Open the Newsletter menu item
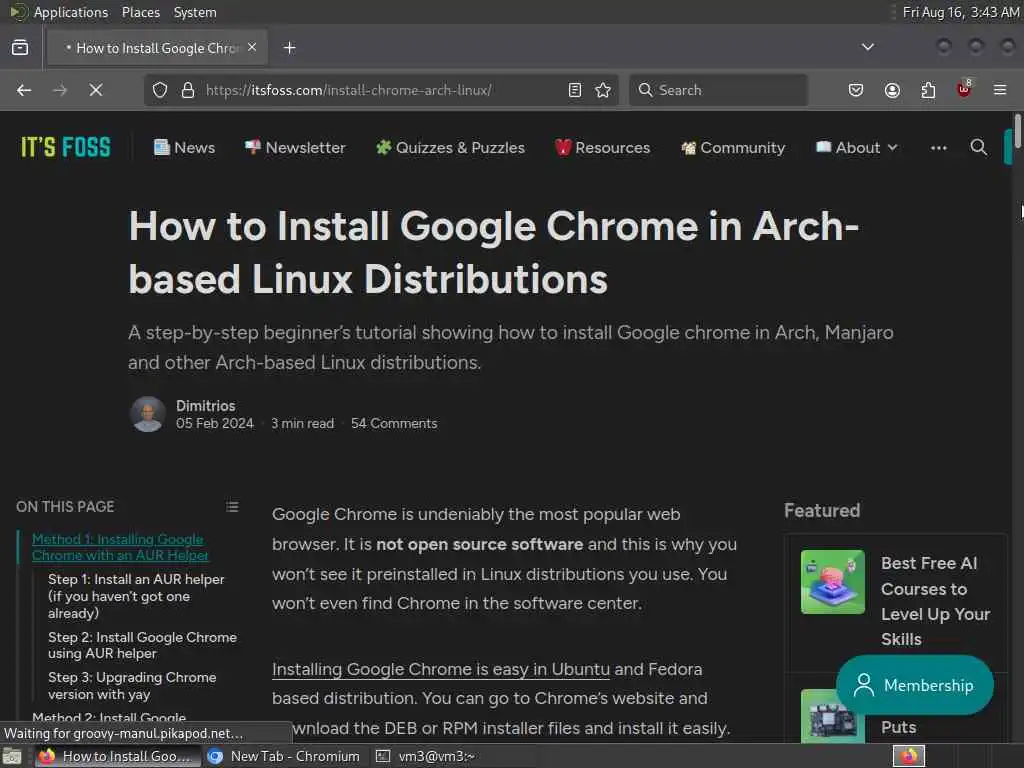 pyautogui.click(x=295, y=148)
